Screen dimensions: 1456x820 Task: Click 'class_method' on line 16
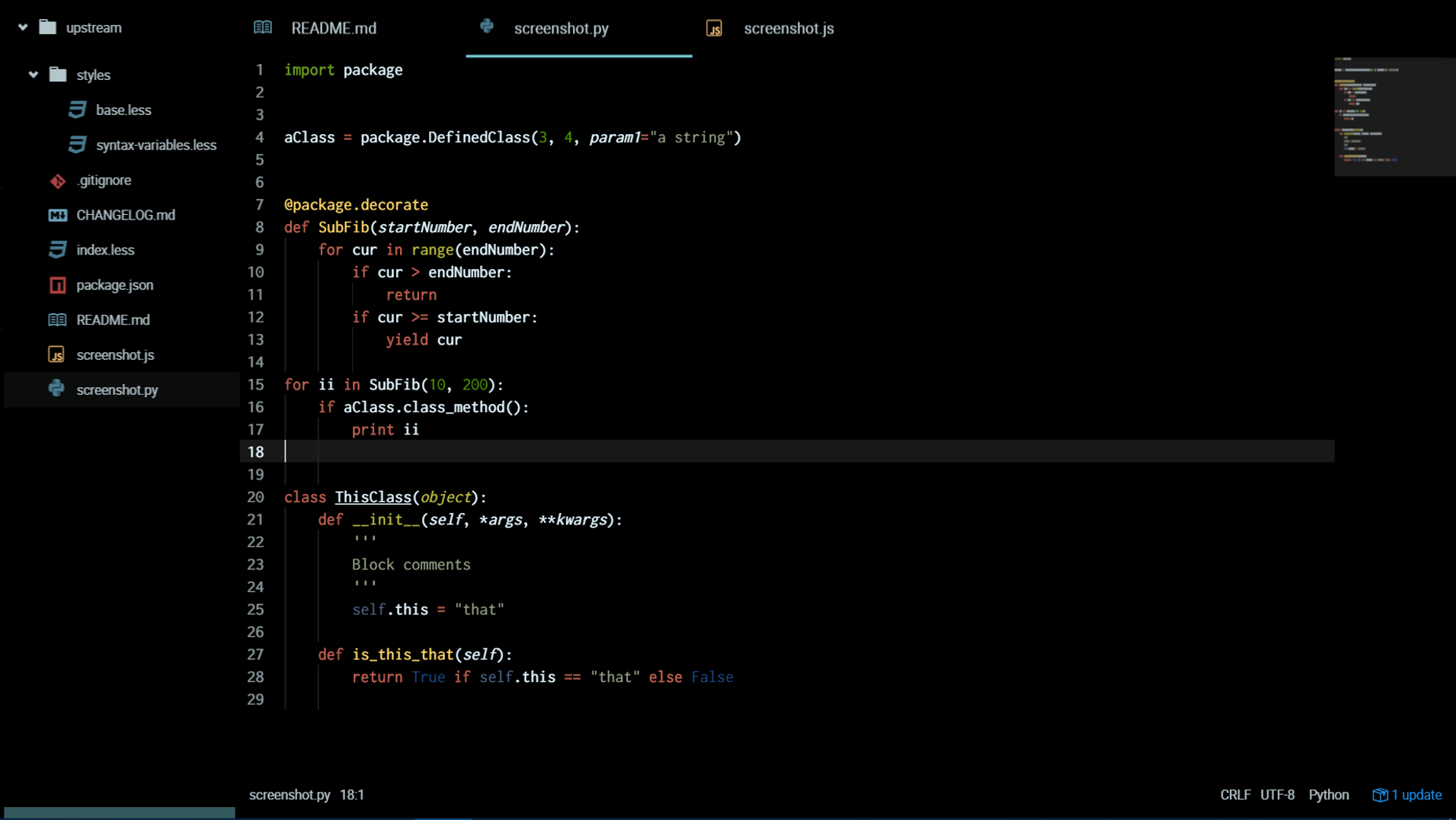tap(454, 408)
